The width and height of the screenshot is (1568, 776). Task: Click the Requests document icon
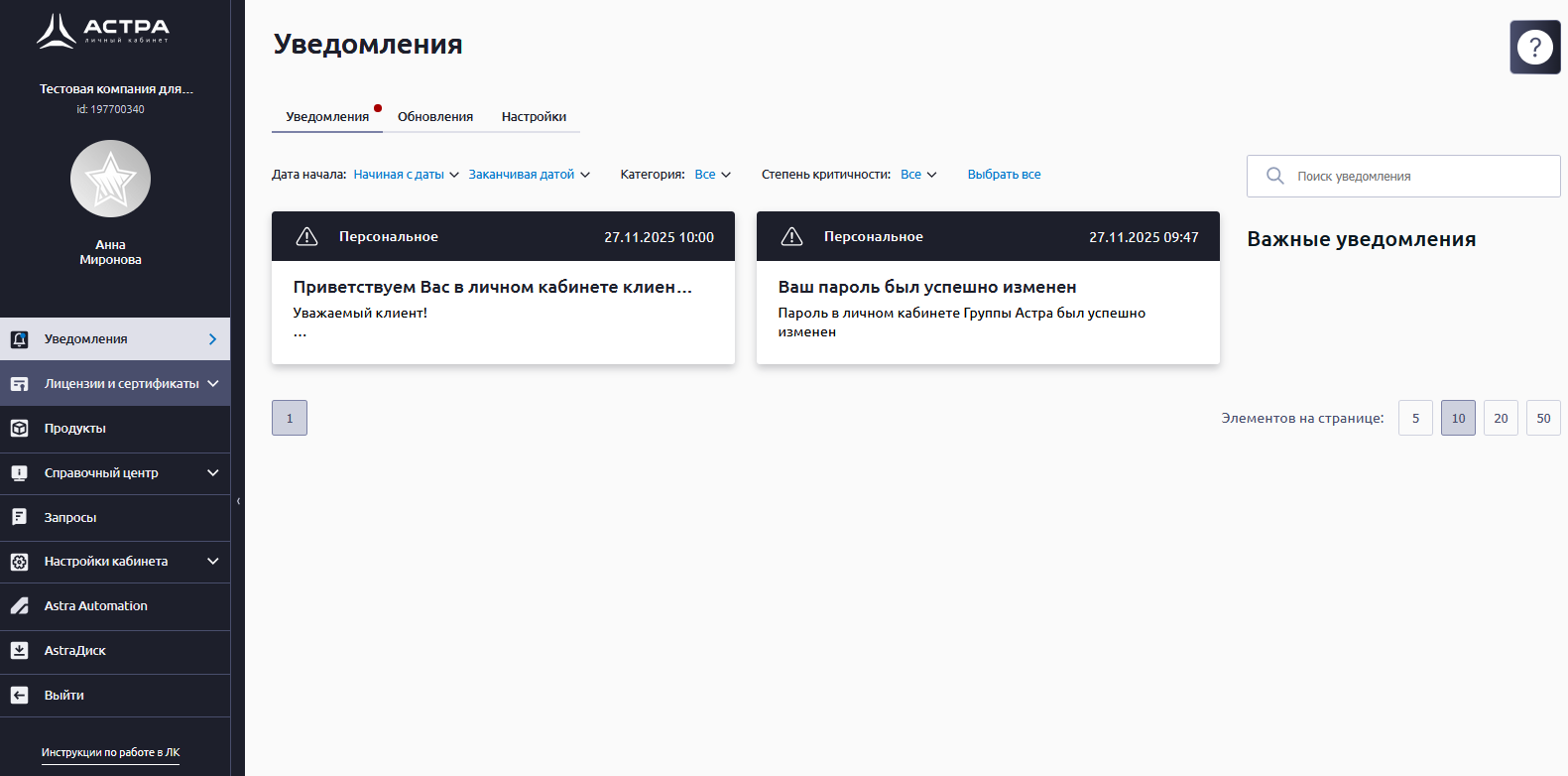(x=19, y=517)
